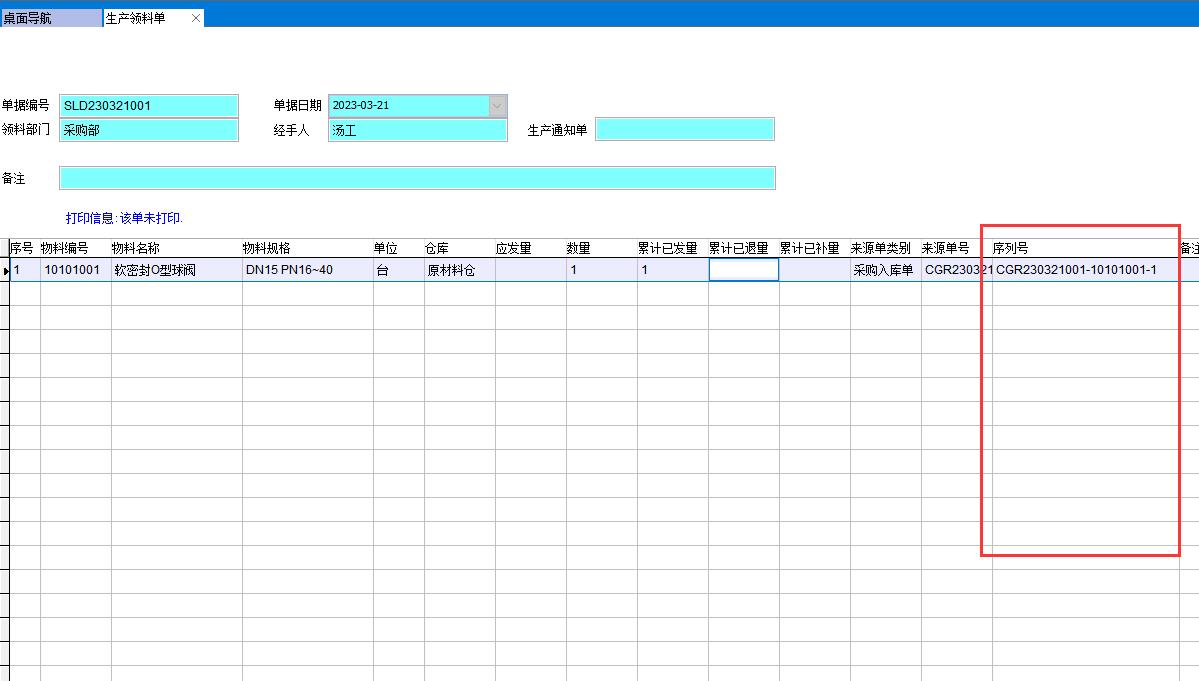This screenshot has width=1199, height=681.
Task: Focus the 领料部门 field showing 采购部
Action: point(148,130)
